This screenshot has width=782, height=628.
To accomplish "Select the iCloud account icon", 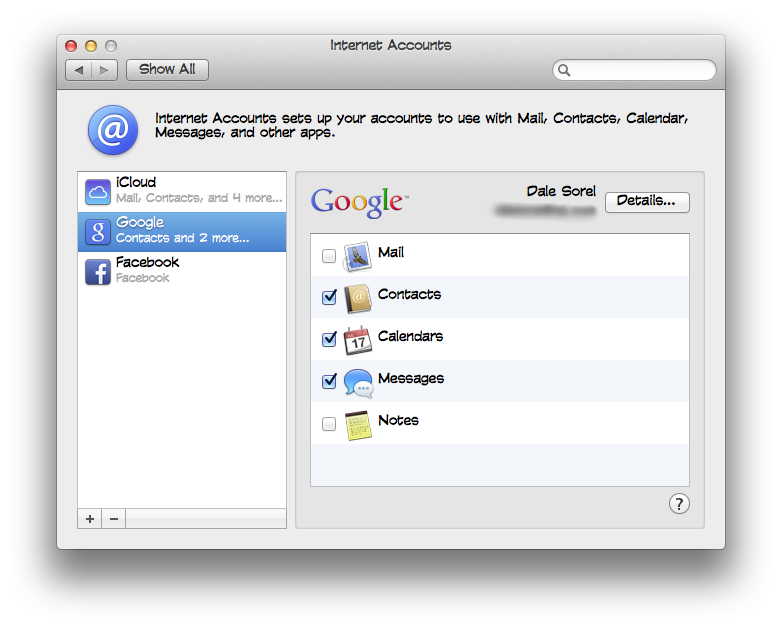I will click(x=98, y=192).
